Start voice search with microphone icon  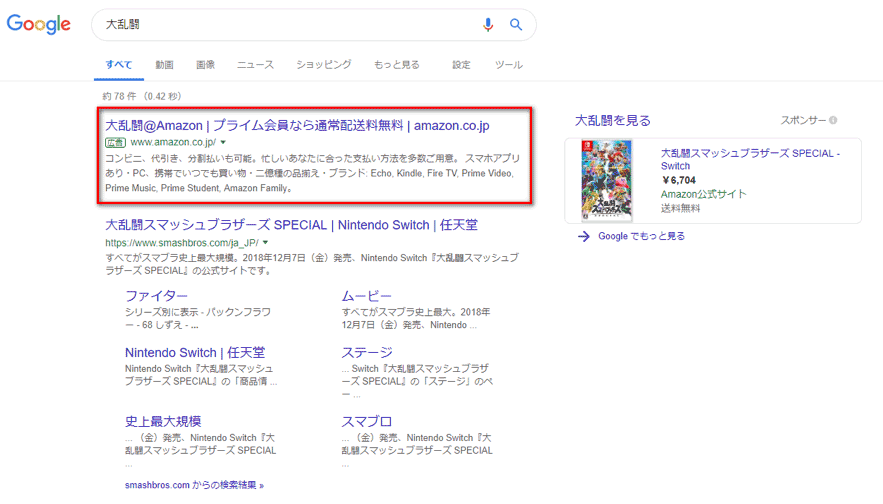pos(488,25)
